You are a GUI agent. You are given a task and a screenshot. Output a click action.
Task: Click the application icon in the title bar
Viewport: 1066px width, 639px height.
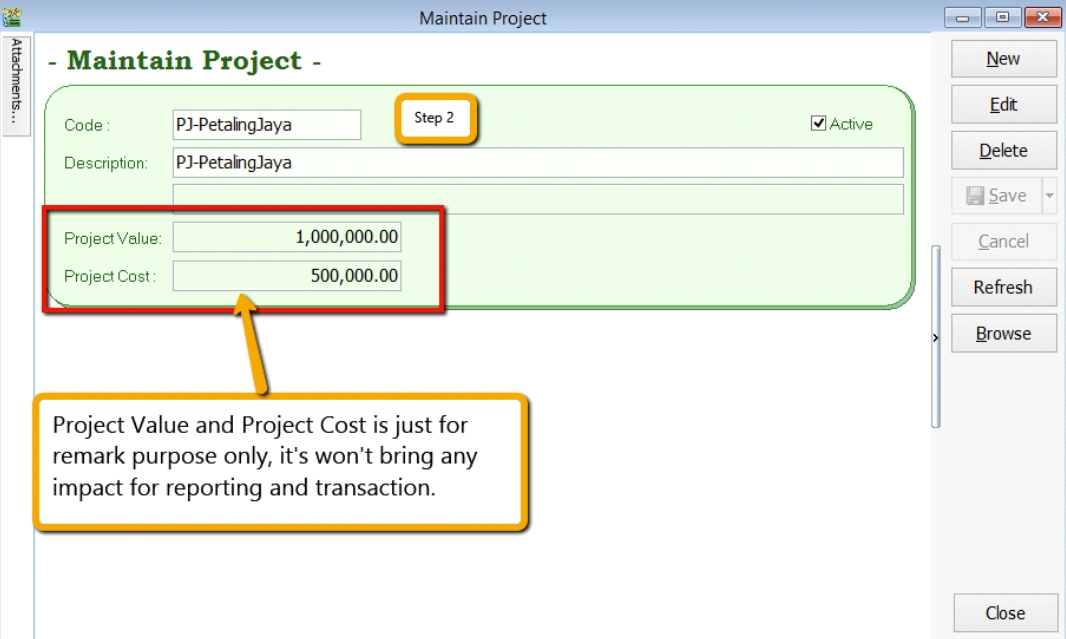click(12, 17)
